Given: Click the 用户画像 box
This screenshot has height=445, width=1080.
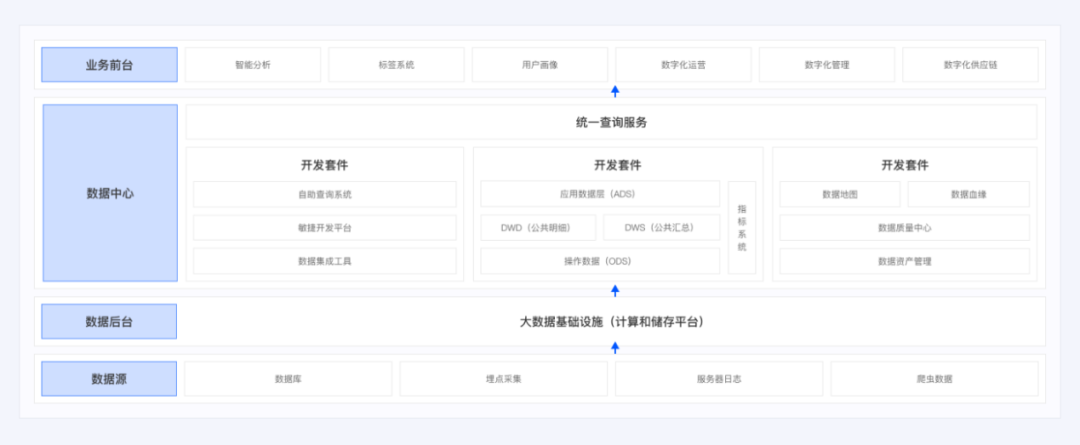Looking at the screenshot, I should (x=540, y=65).
